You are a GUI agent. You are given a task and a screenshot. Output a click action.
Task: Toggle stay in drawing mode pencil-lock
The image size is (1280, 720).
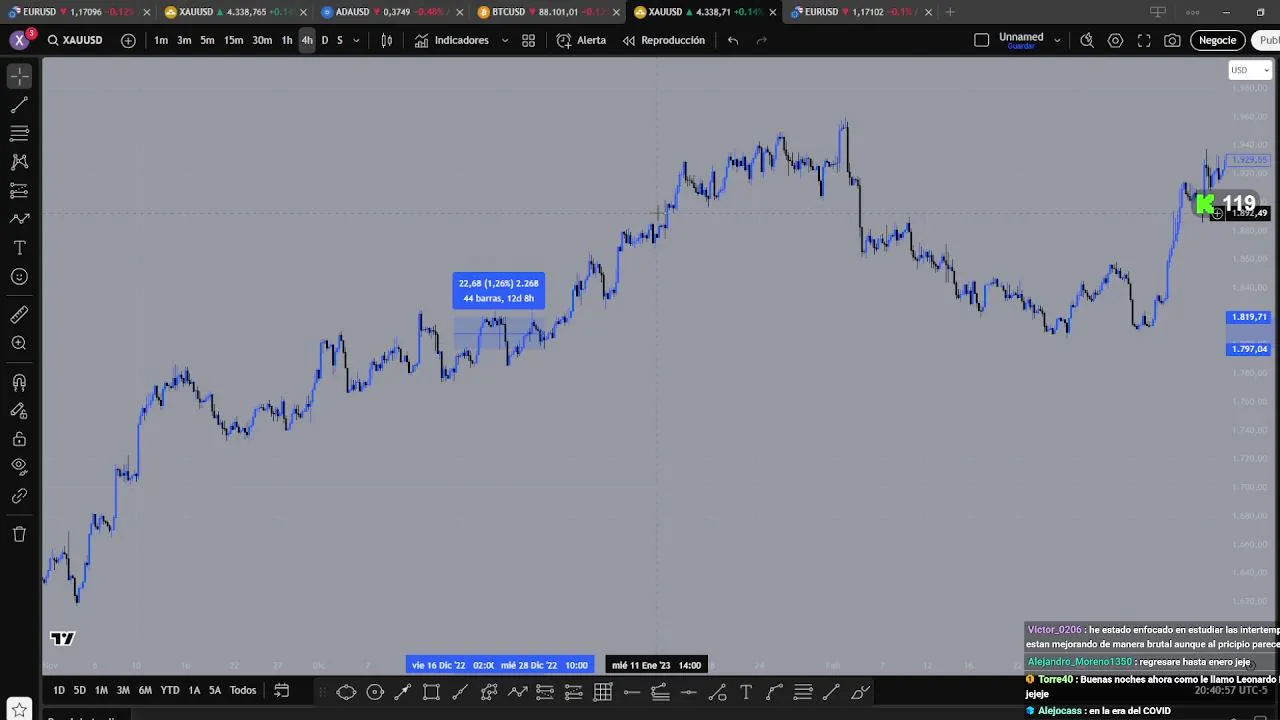pos(19,410)
